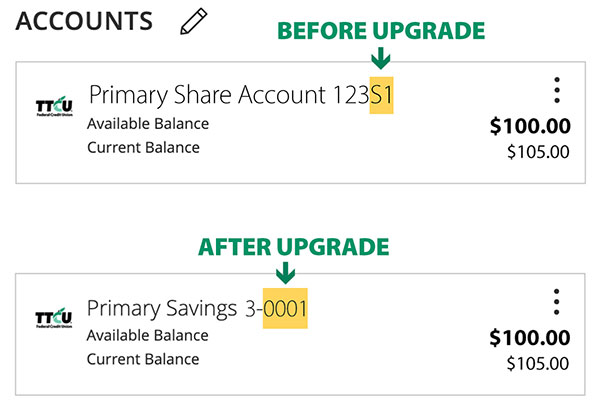This screenshot has width=600, height=404.
Task: Click the $105.00 current balance in Primary Savings
Action: click(x=538, y=363)
